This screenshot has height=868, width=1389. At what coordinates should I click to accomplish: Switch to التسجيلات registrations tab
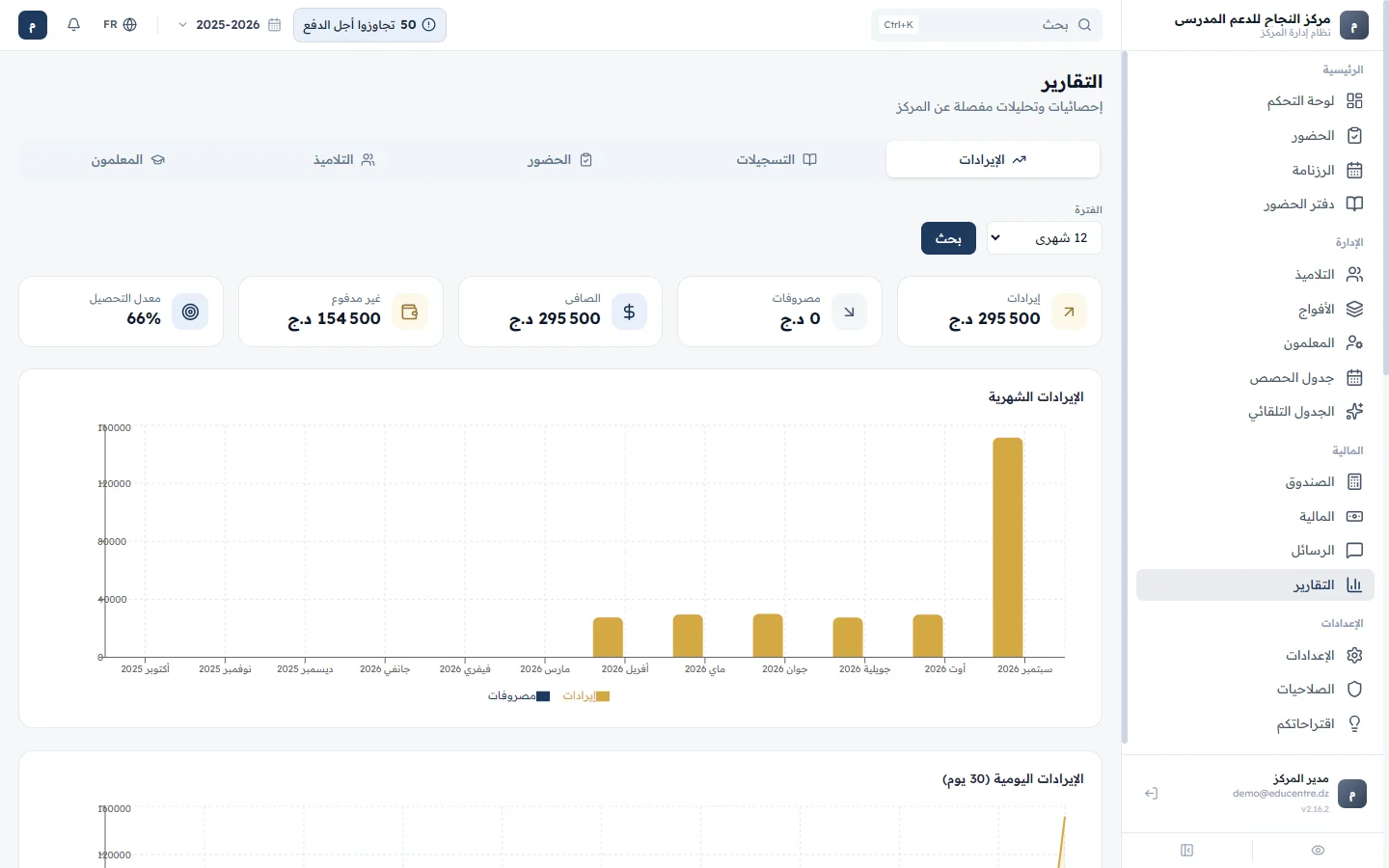click(x=776, y=160)
